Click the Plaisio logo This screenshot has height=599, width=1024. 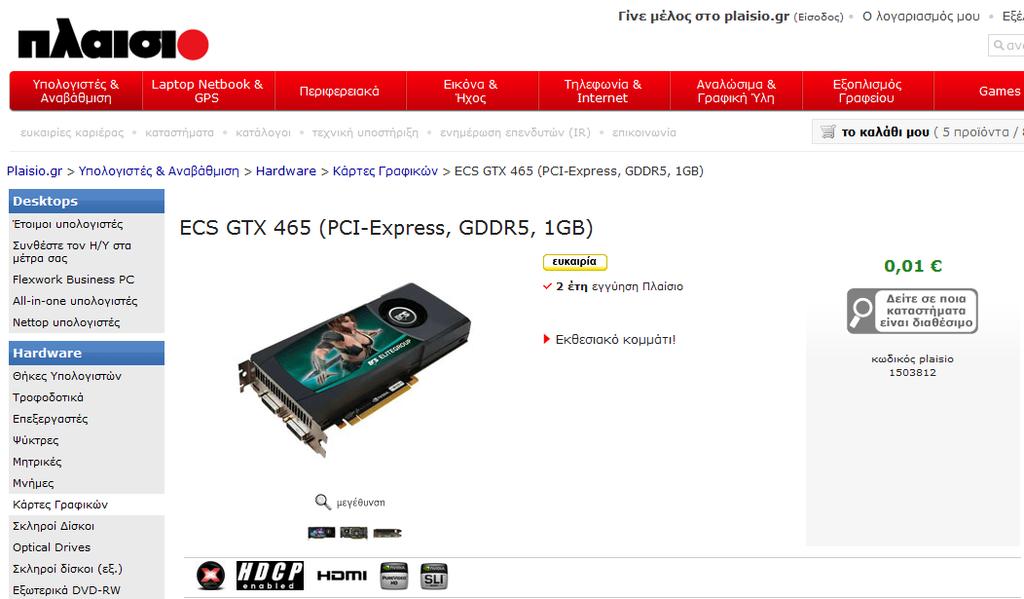[113, 40]
